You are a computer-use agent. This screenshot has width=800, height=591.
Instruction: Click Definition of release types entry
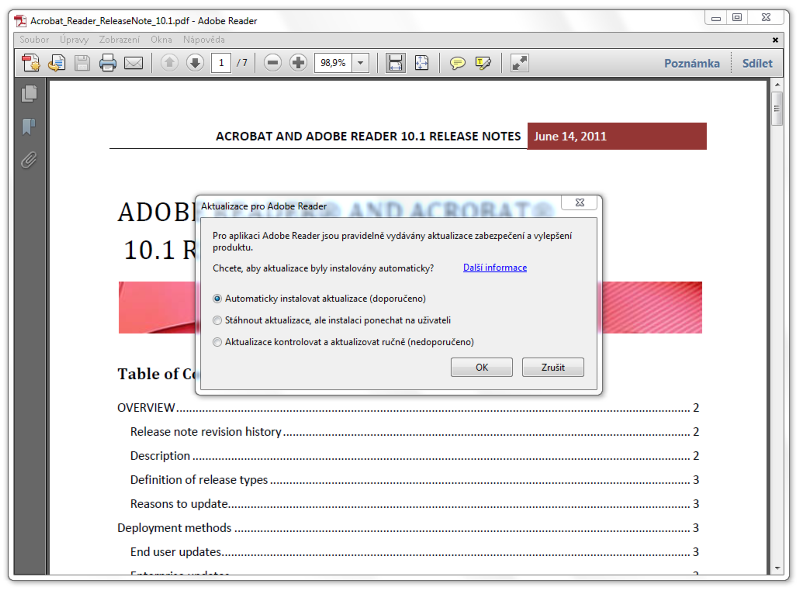coord(414,480)
